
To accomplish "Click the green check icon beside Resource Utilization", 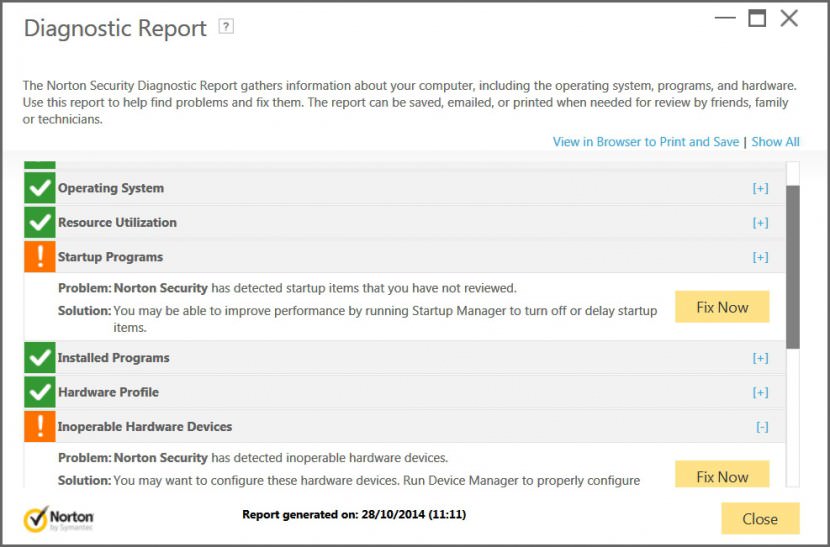I will pos(40,222).
